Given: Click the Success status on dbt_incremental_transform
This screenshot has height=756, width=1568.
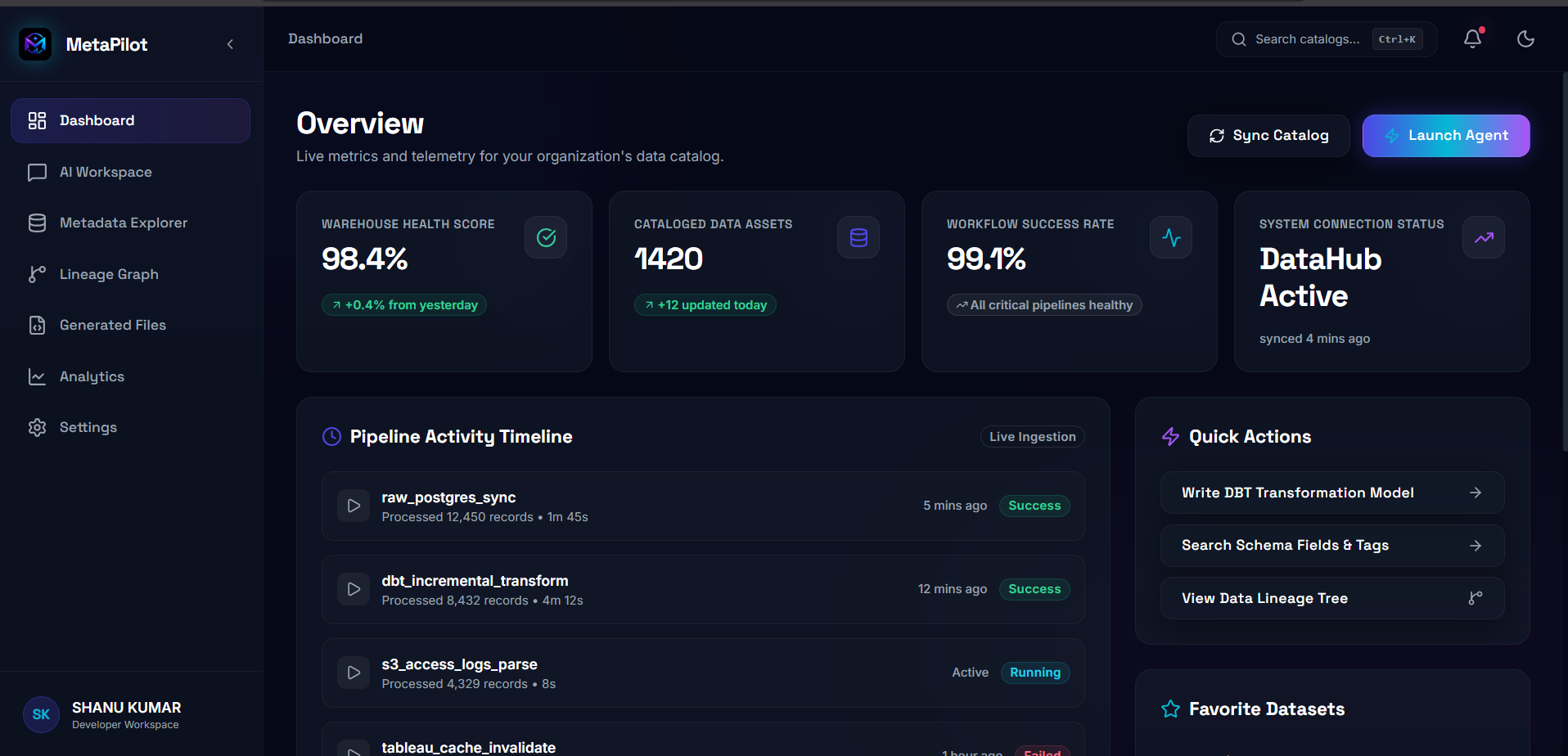Looking at the screenshot, I should coord(1034,589).
